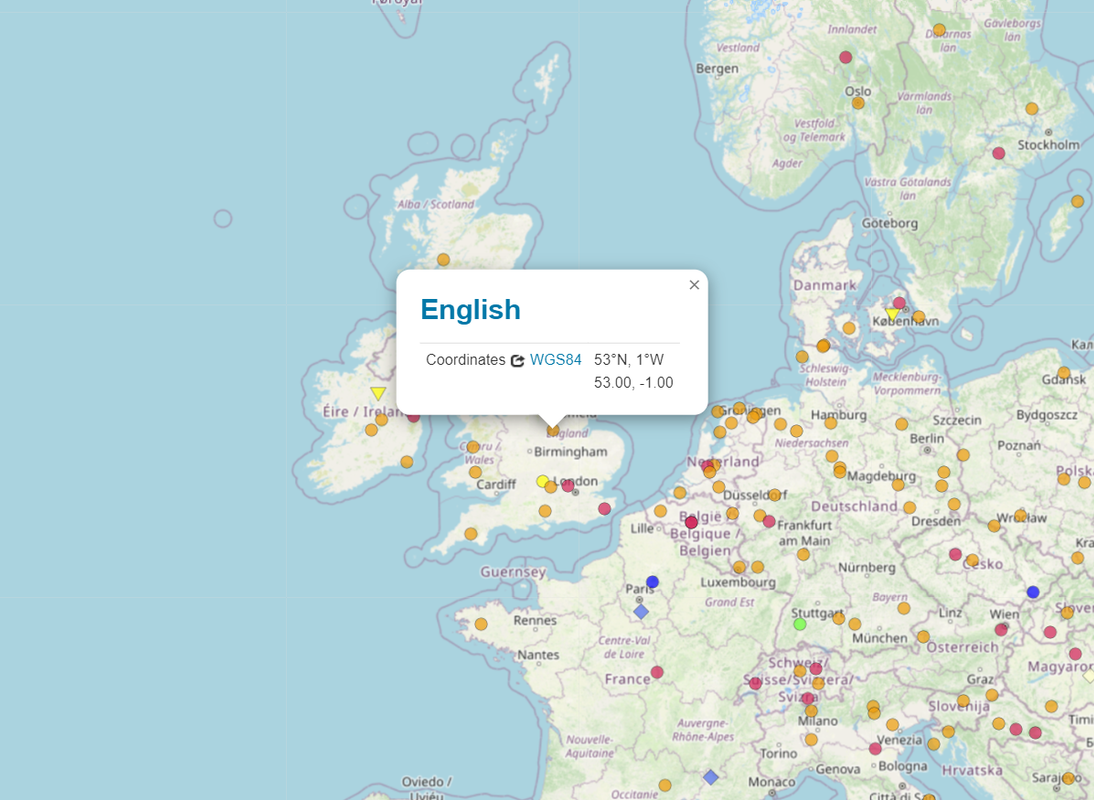Image resolution: width=1094 pixels, height=800 pixels.
Task: Select the orange marker on Gotland island
Action: (1077, 202)
